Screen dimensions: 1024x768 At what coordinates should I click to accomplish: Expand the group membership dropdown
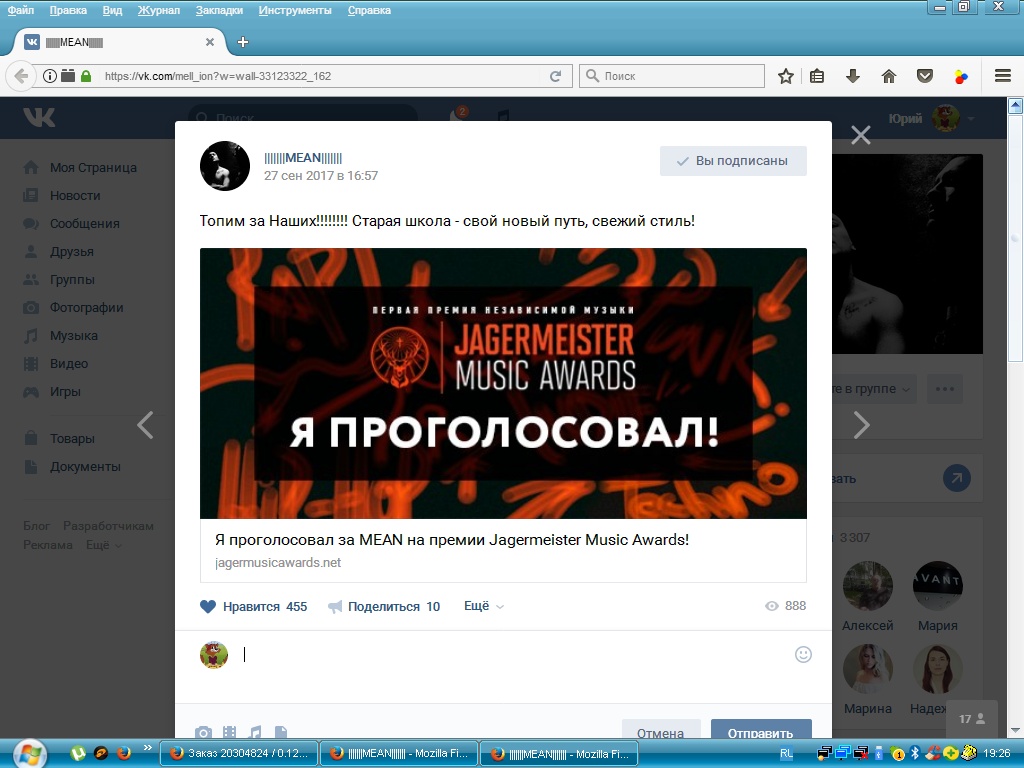[873, 389]
